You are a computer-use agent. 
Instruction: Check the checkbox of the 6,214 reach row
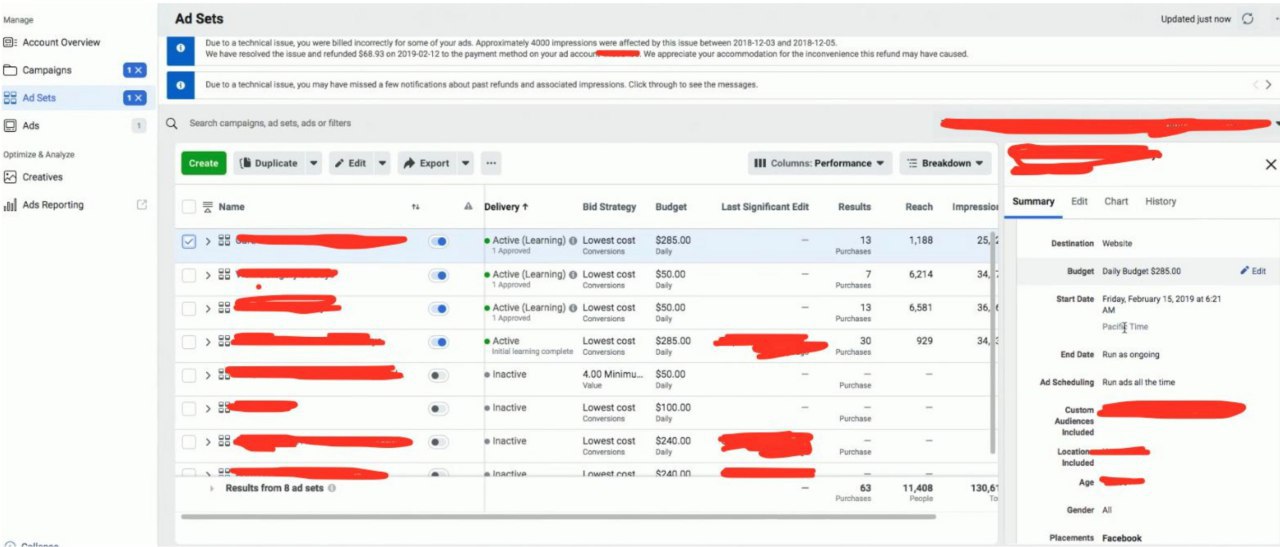(x=189, y=275)
